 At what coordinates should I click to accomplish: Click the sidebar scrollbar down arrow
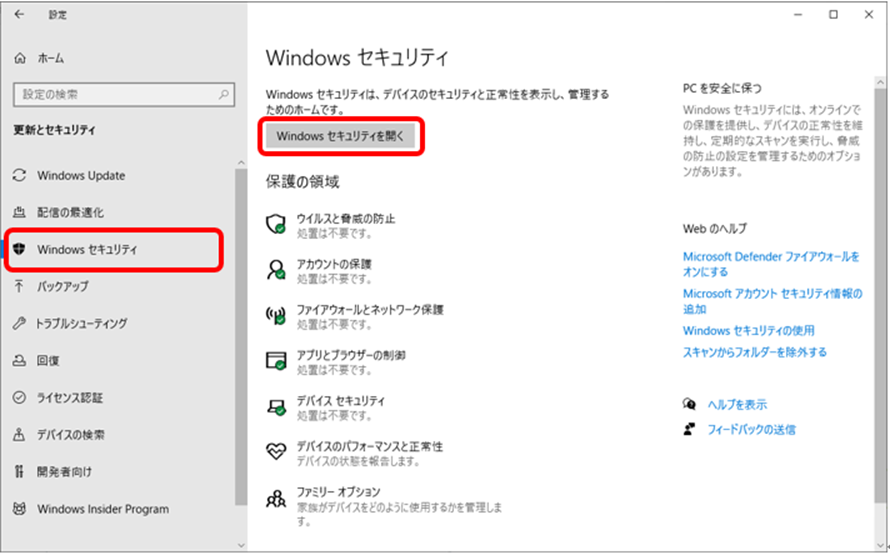pyautogui.click(x=241, y=545)
